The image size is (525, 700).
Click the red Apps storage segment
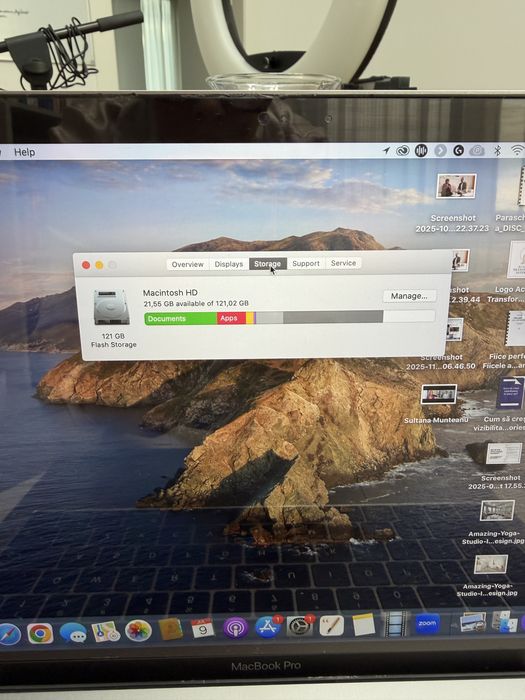click(231, 318)
